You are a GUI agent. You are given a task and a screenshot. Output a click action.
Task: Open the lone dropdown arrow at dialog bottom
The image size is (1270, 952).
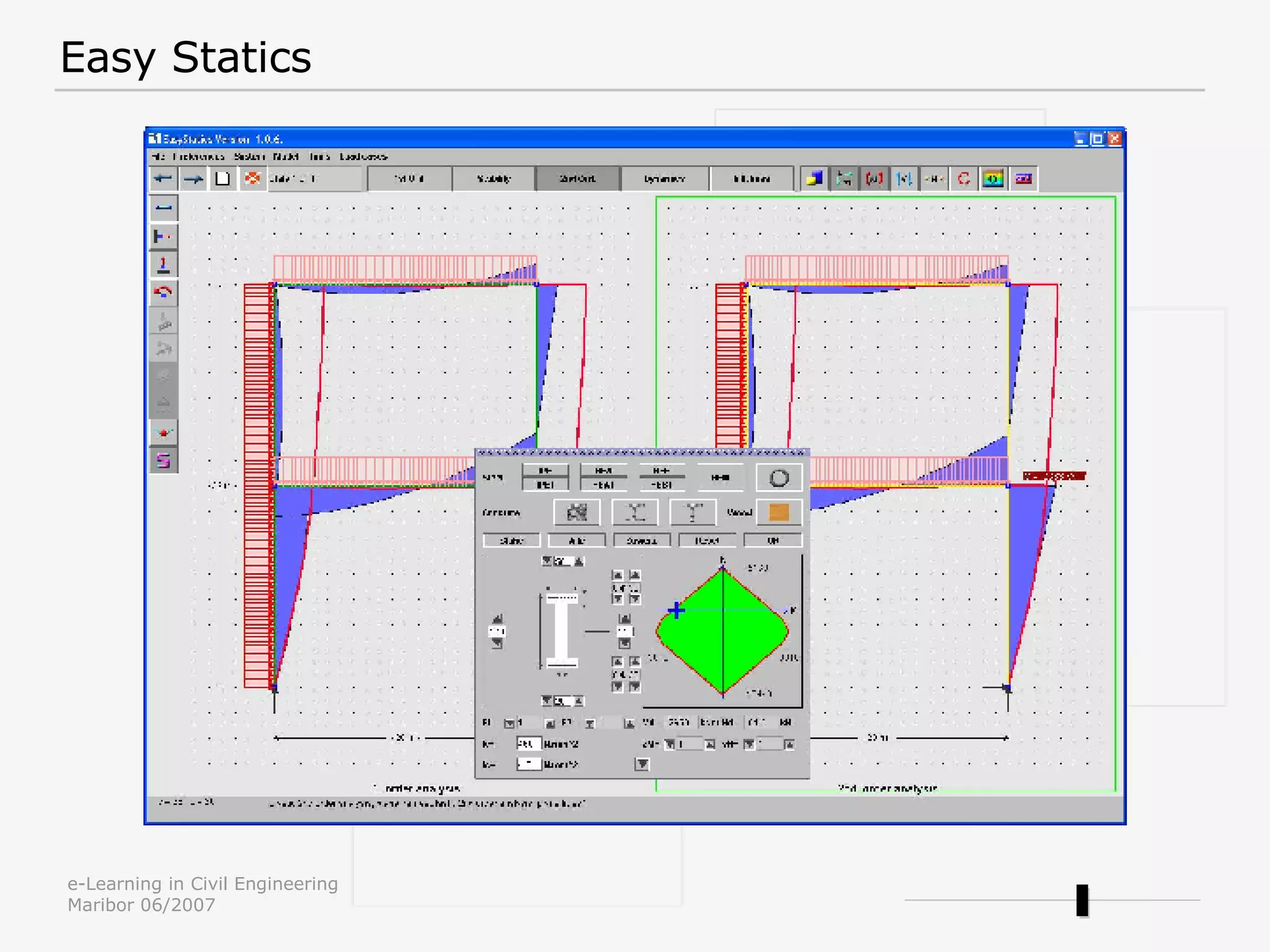[642, 764]
